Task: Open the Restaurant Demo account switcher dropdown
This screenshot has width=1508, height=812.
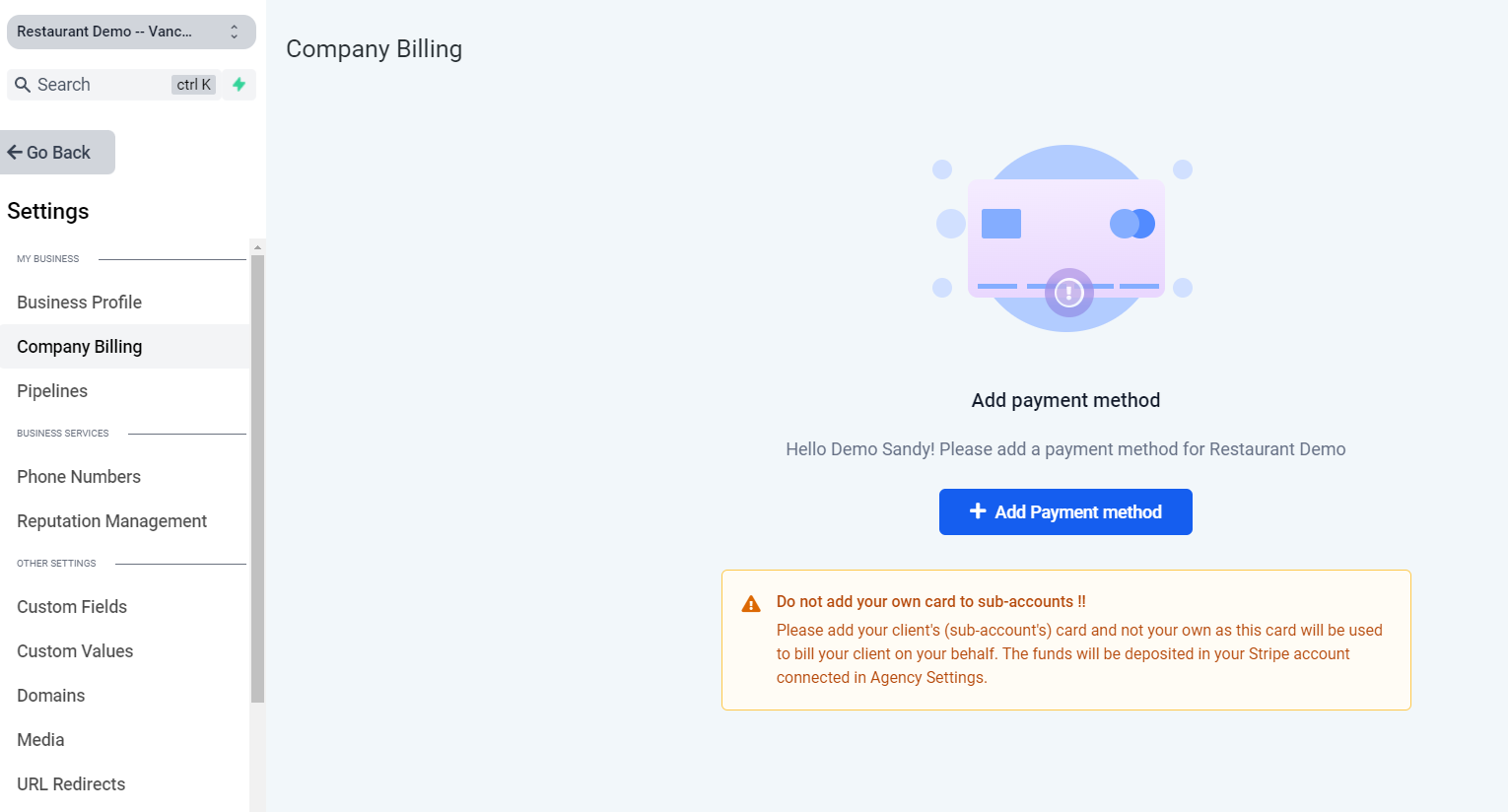Action: click(118, 32)
